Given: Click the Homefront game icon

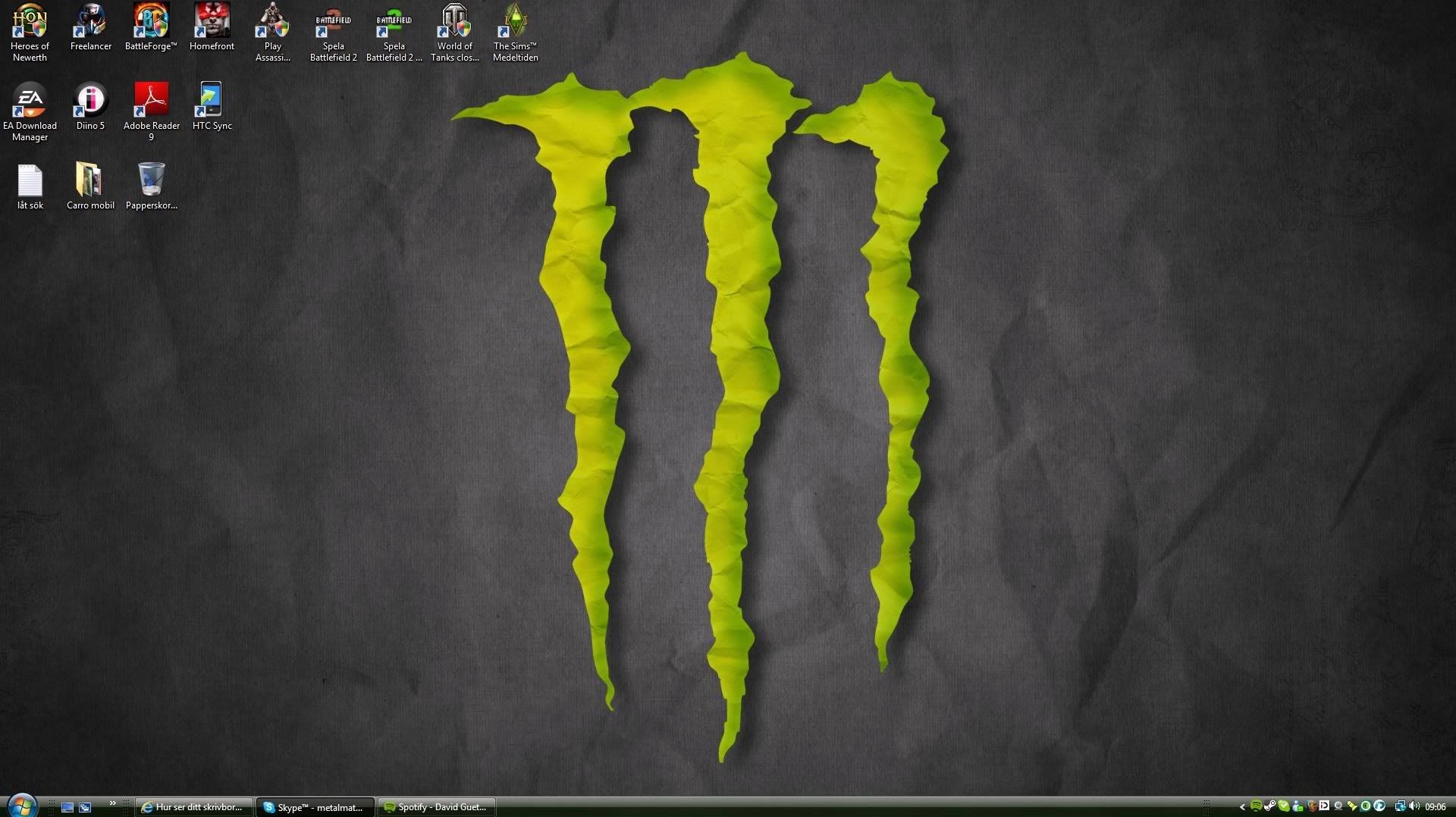Looking at the screenshot, I should (212, 27).
